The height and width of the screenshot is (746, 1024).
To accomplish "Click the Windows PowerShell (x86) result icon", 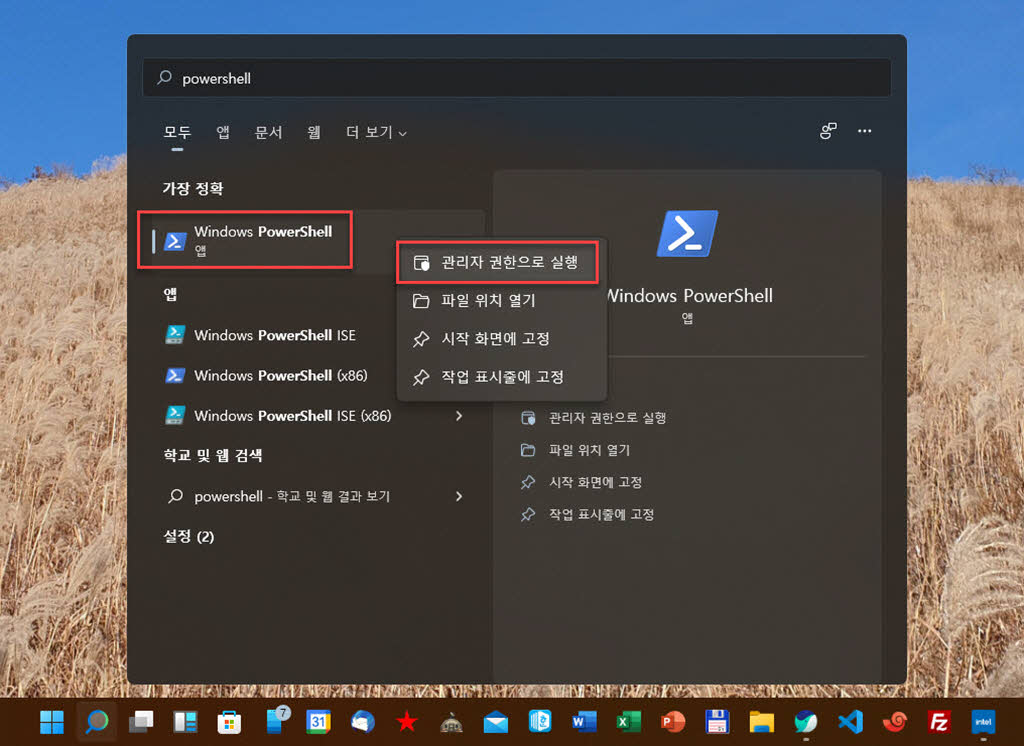I will coord(174,376).
